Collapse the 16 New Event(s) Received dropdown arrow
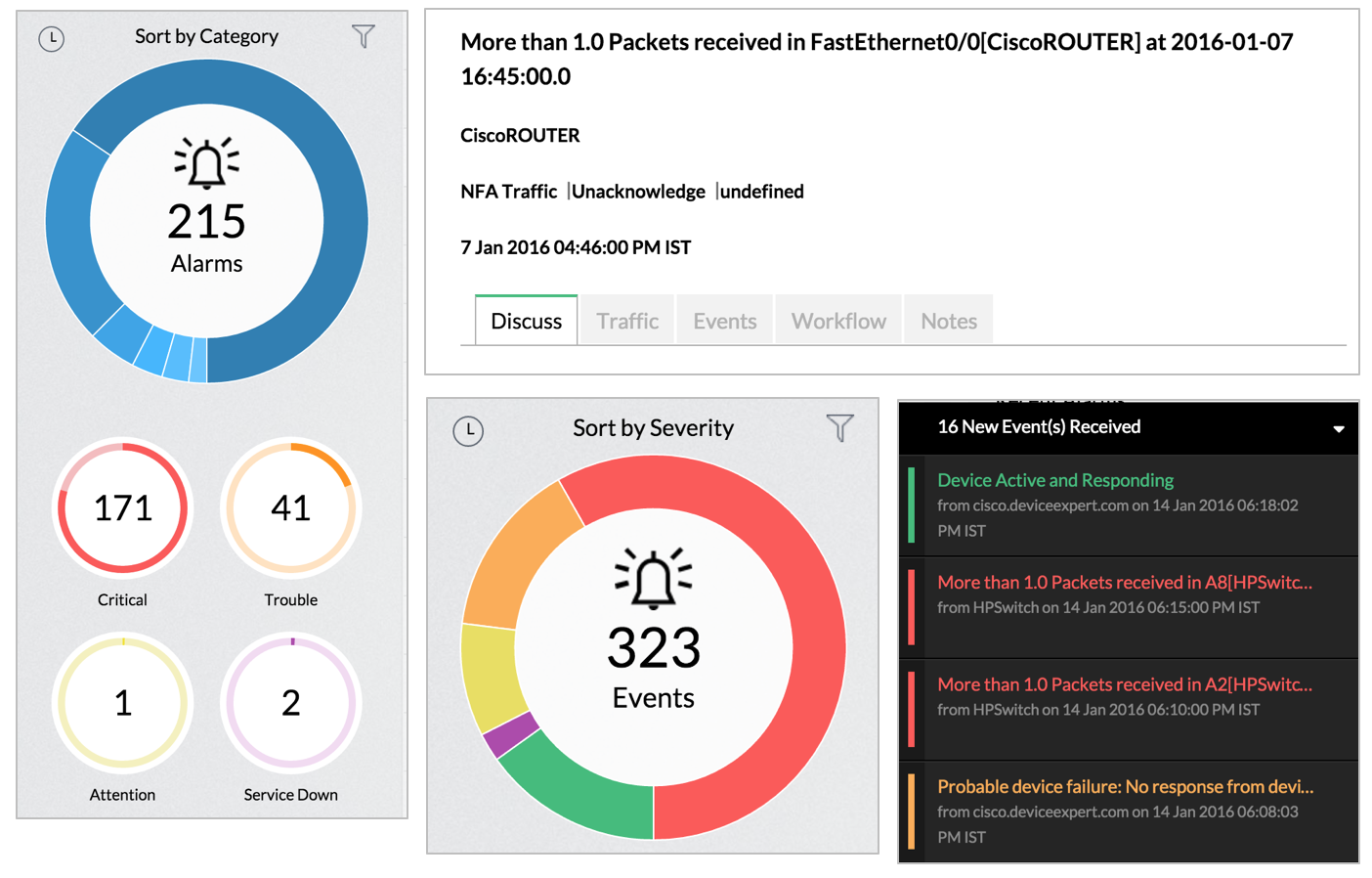The height and width of the screenshot is (878, 1372). (x=1339, y=429)
